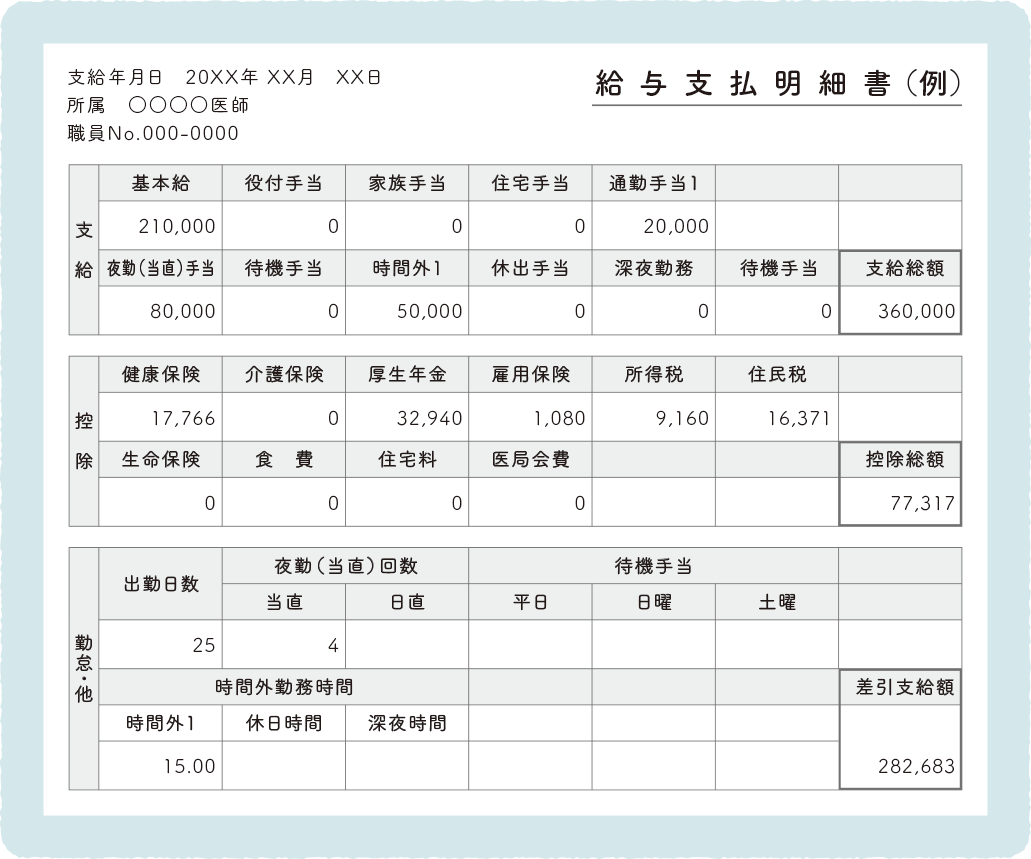Select the "平日" sub-header cell

(530, 602)
